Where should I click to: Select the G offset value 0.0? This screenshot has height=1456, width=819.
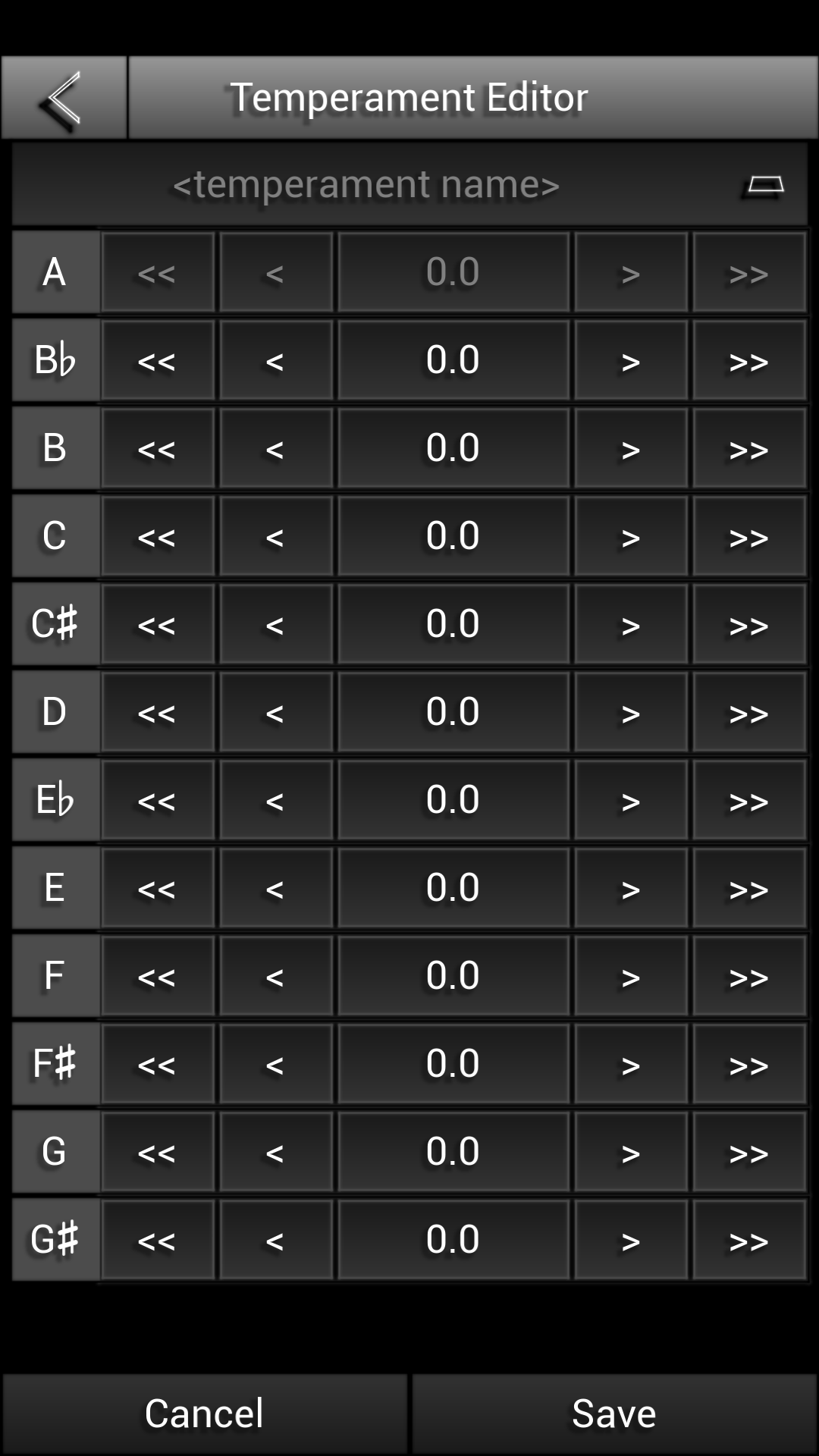pyautogui.click(x=453, y=1152)
